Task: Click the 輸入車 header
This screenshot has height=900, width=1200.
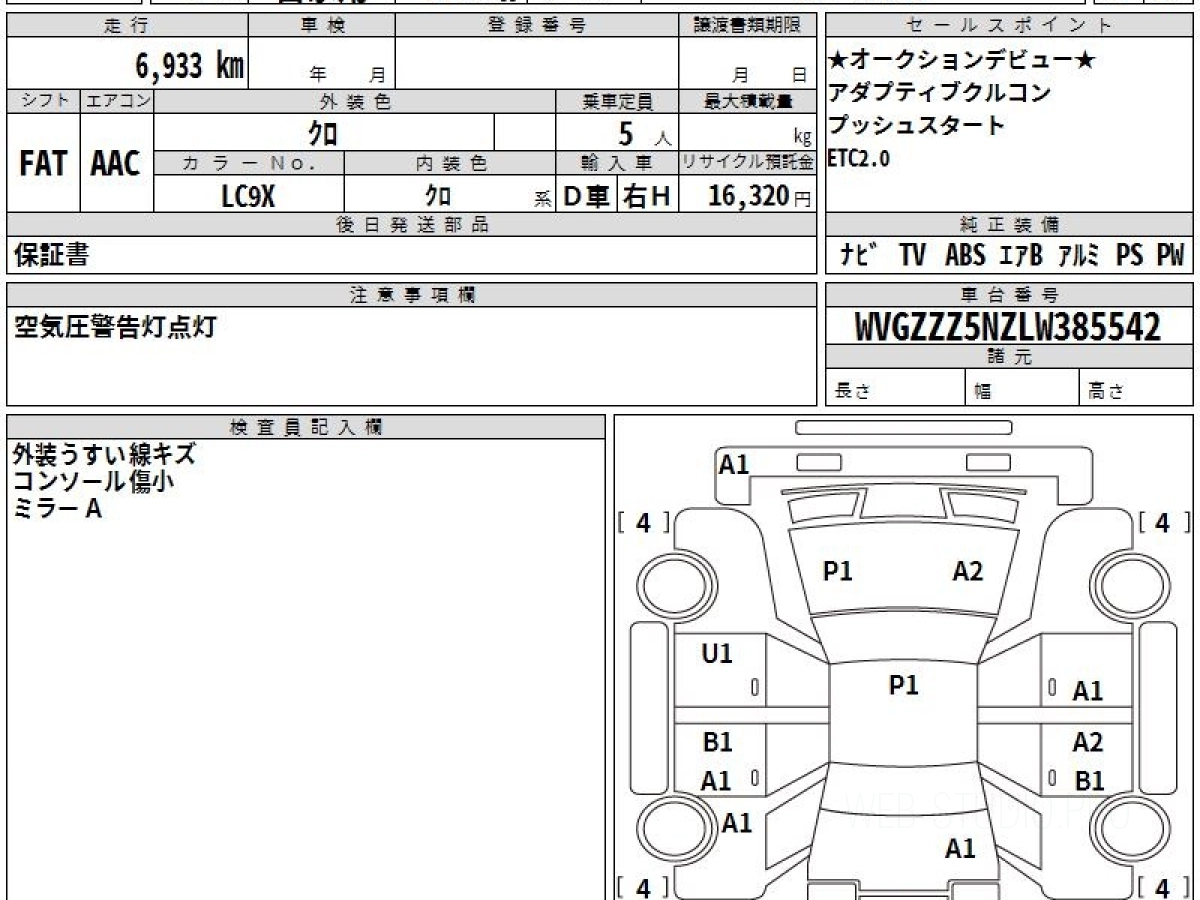Action: [x=617, y=164]
